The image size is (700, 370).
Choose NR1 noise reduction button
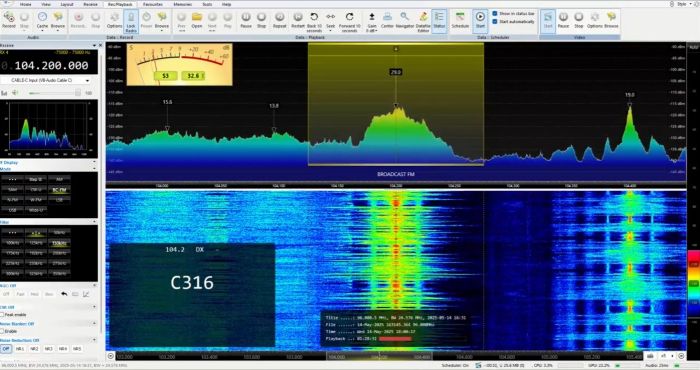(20, 349)
